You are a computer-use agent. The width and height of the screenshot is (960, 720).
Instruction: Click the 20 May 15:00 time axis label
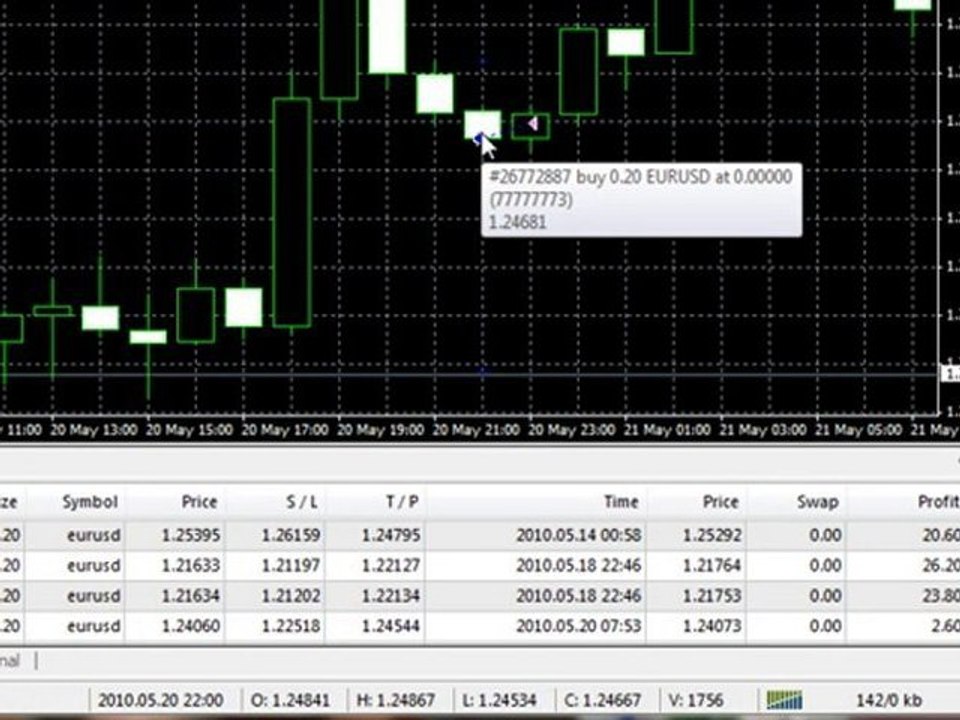click(190, 430)
